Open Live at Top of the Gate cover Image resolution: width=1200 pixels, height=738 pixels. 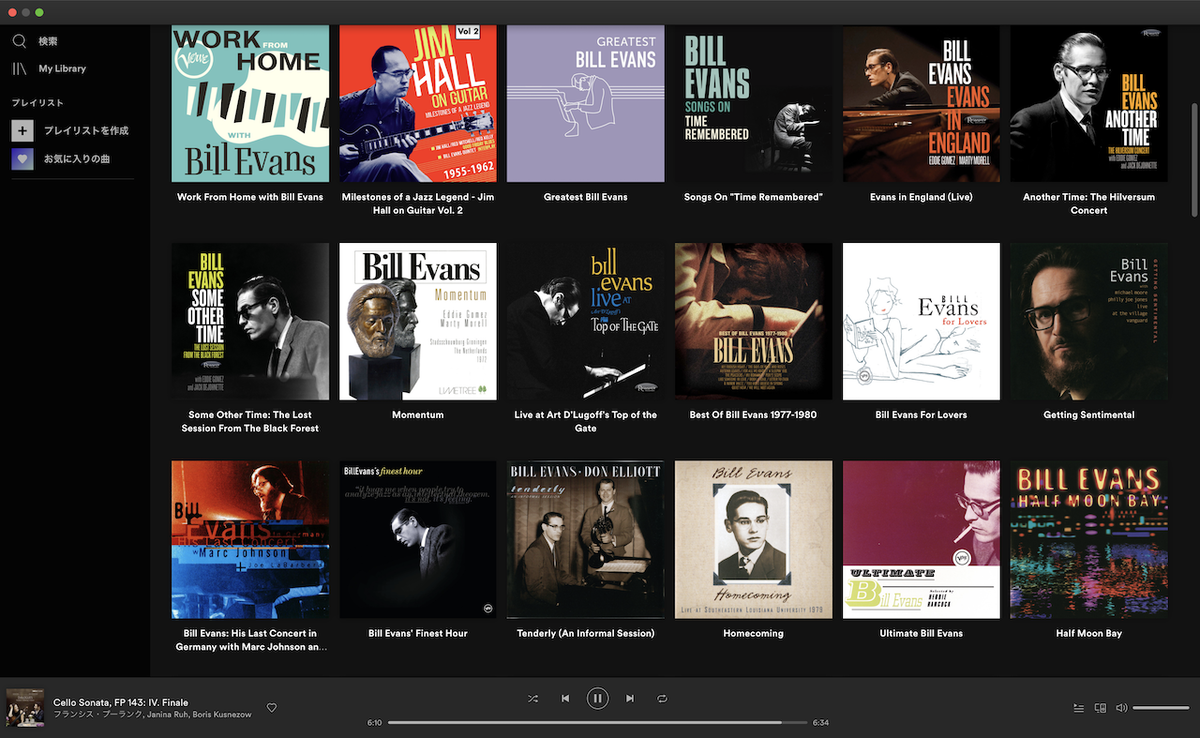point(586,321)
